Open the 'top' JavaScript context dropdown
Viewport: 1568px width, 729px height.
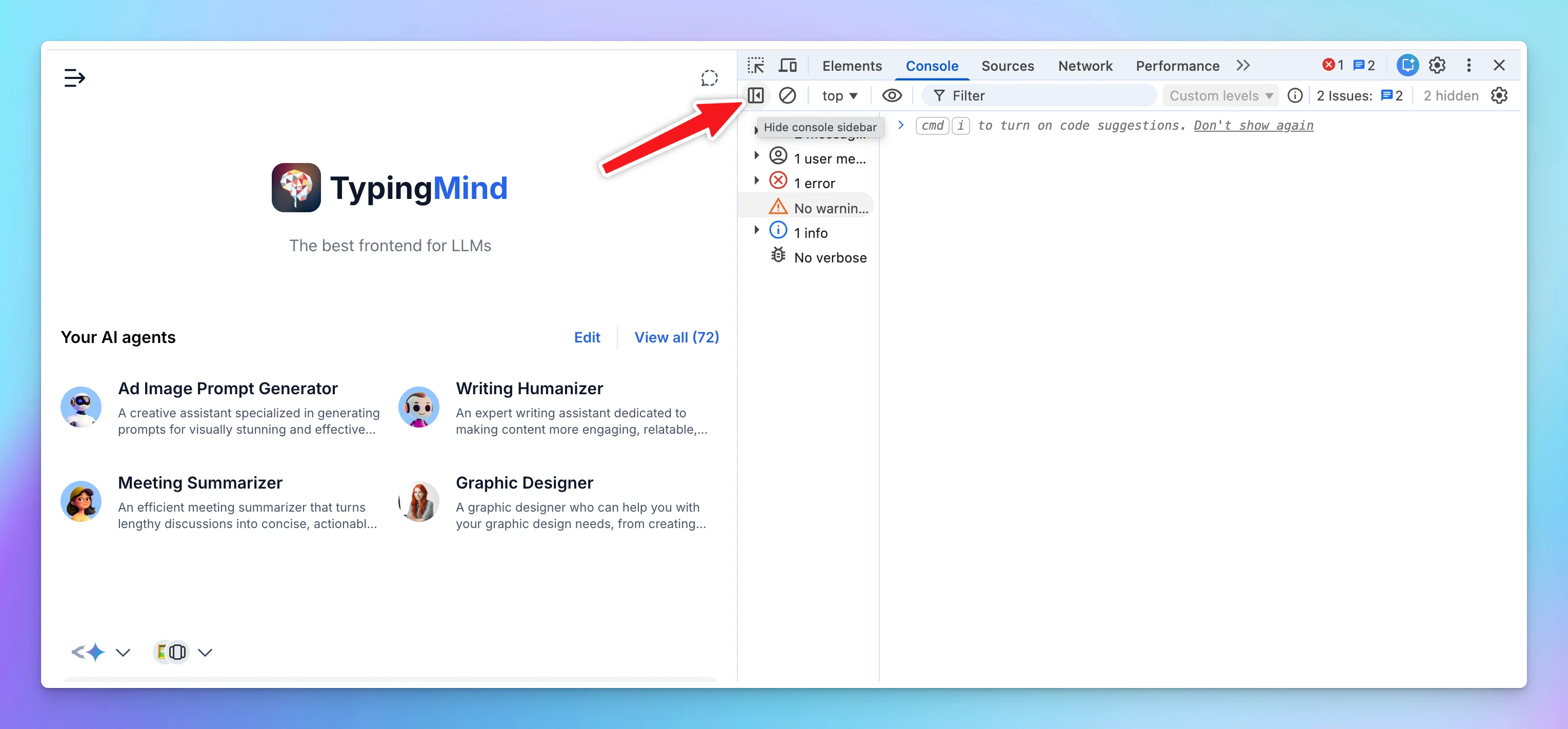pos(839,95)
